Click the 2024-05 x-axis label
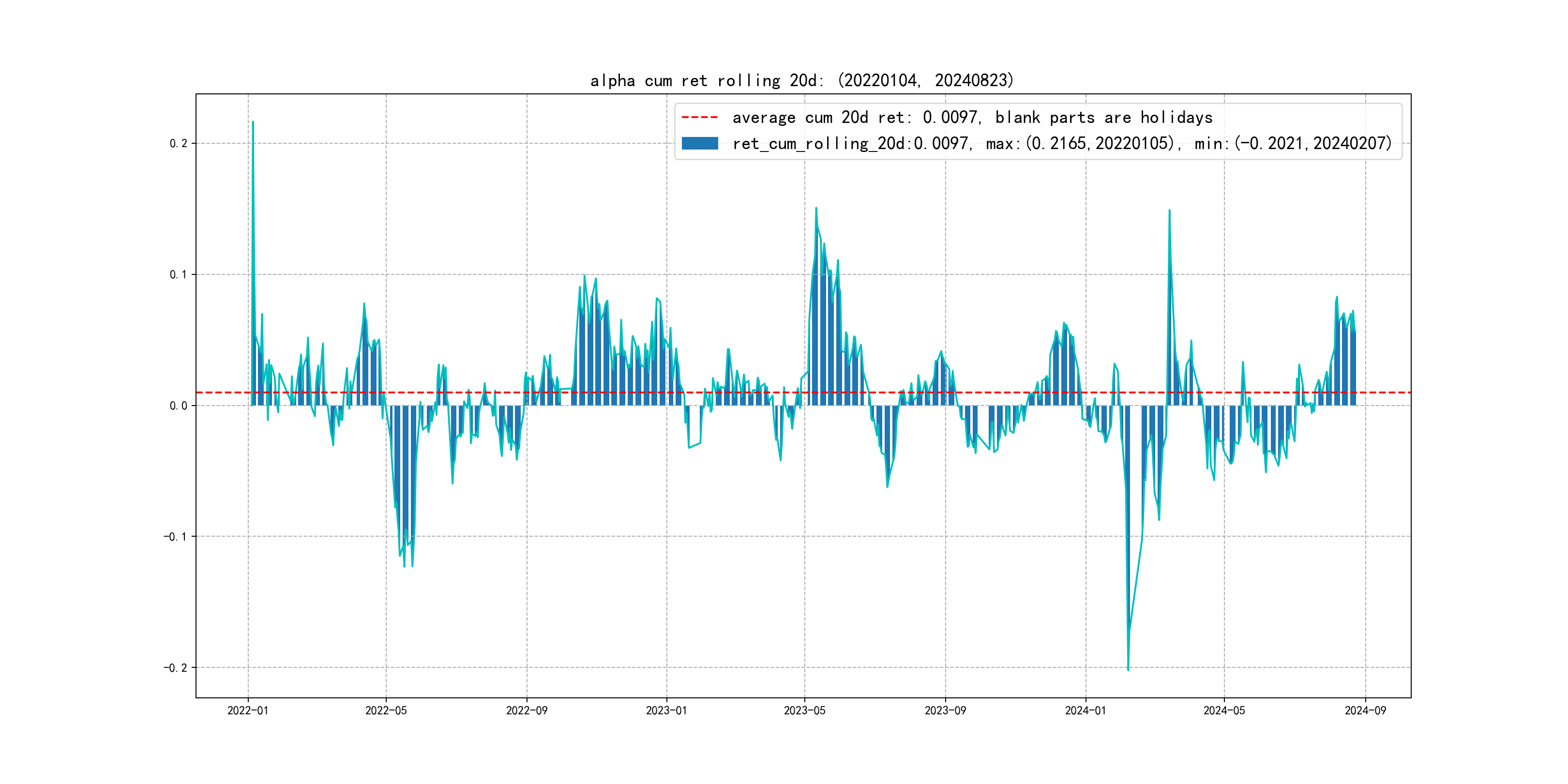Image resolution: width=1568 pixels, height=784 pixels. pos(1224,710)
